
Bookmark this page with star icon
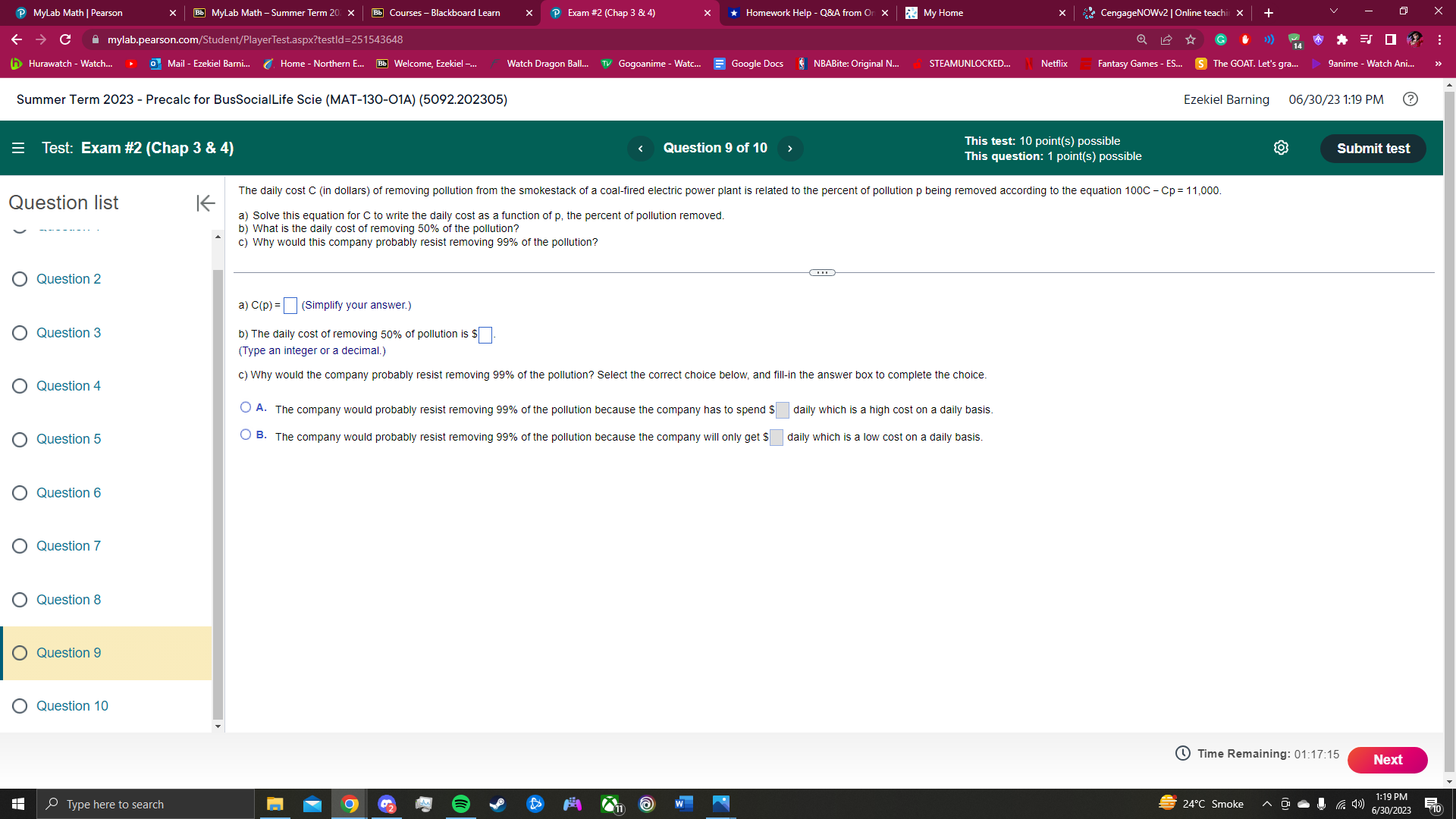coord(1191,39)
